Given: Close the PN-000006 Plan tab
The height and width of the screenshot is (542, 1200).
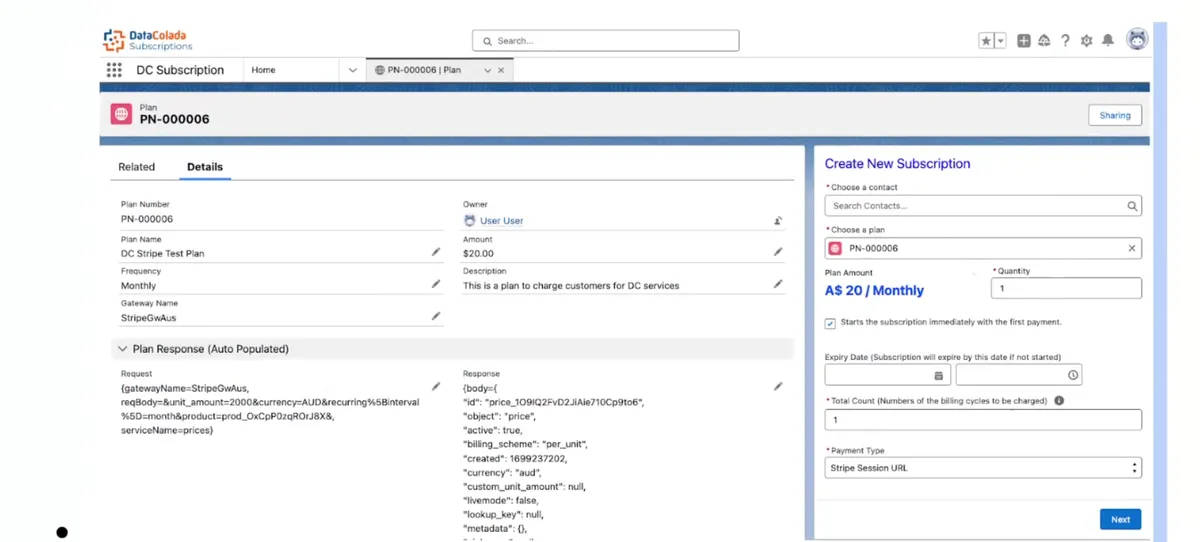Looking at the screenshot, I should (502, 70).
